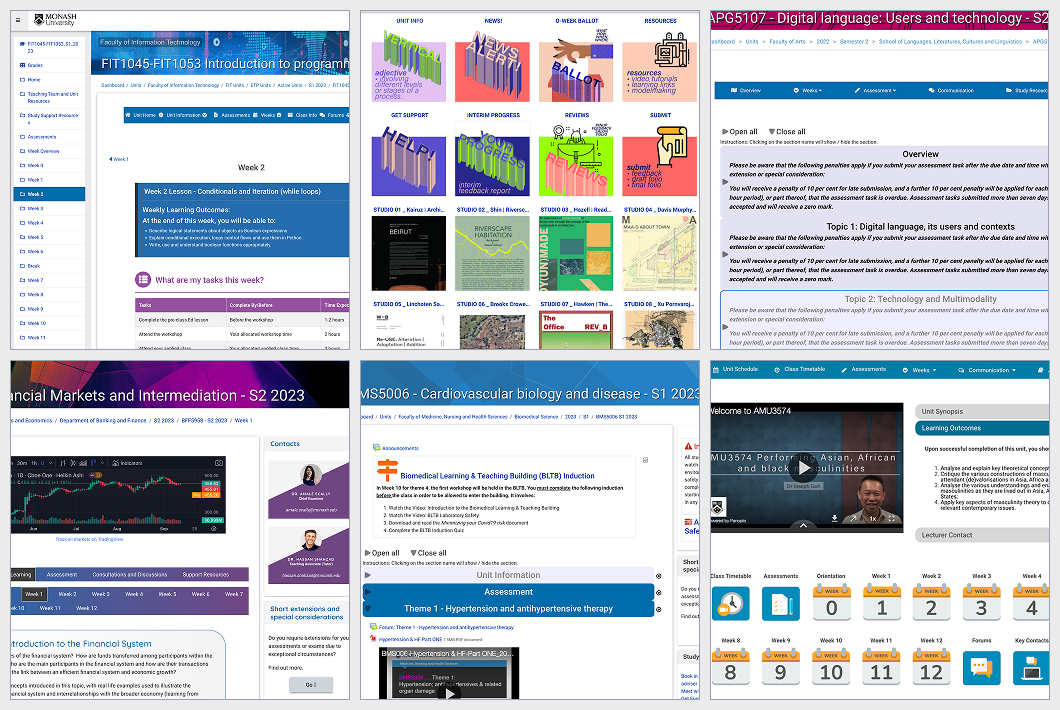Open the Class Timetable clock tile
Image resolution: width=1060 pixels, height=710 pixels.
click(730, 604)
